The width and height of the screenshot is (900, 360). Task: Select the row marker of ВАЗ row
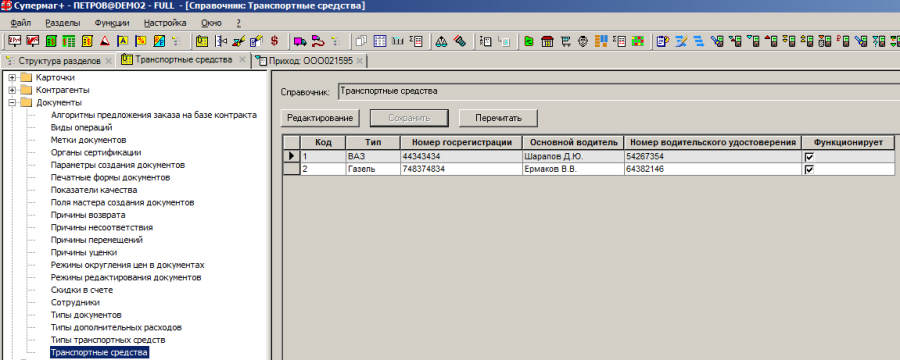click(x=292, y=156)
